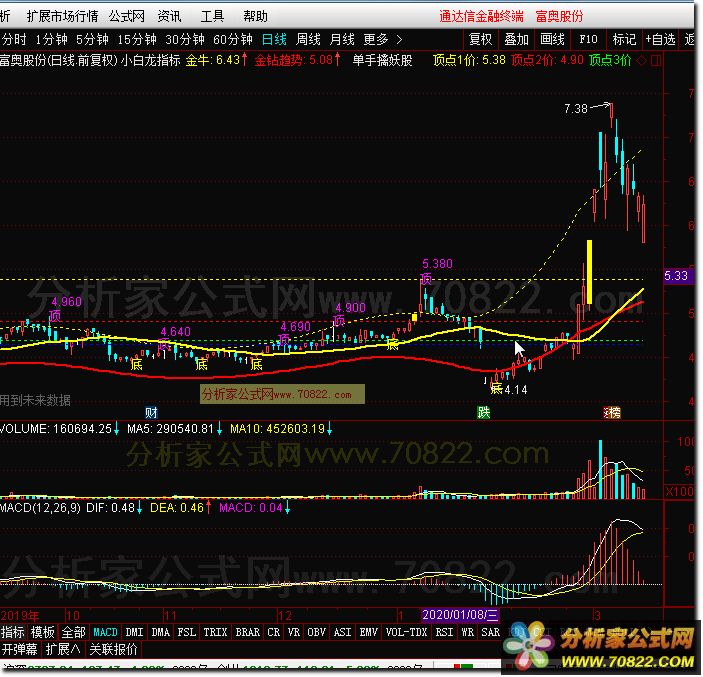Click the 底 marker near 4.14 low
Viewport: 703px width, 677px height.
point(495,388)
